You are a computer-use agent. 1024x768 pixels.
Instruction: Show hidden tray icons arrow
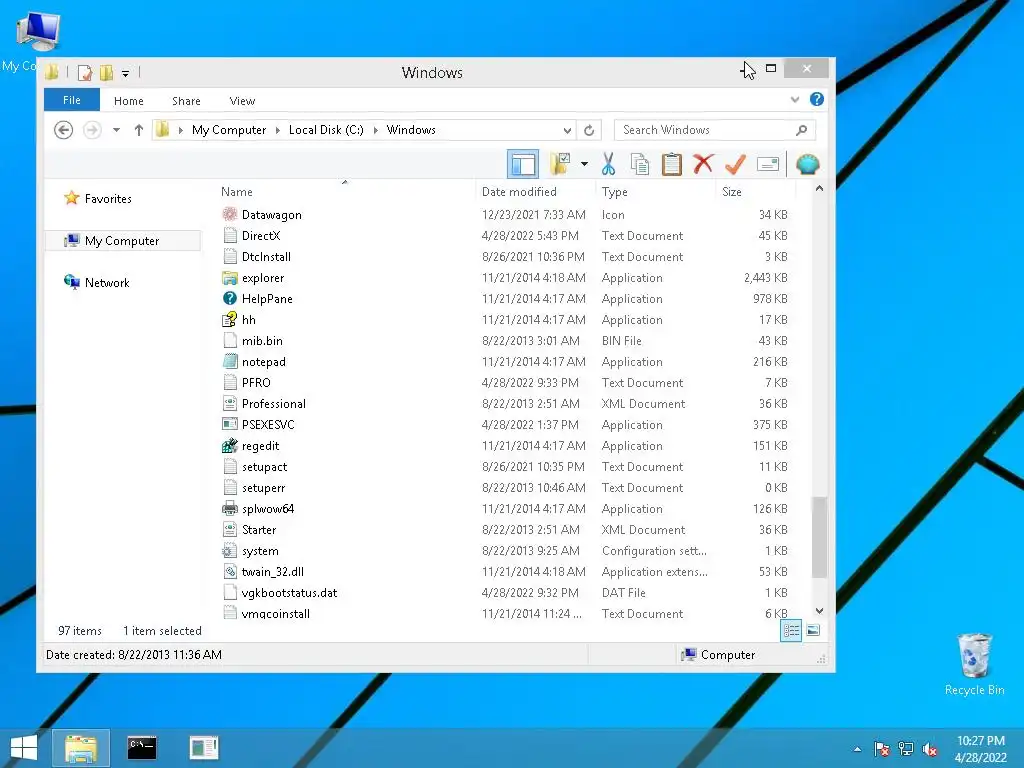(857, 749)
